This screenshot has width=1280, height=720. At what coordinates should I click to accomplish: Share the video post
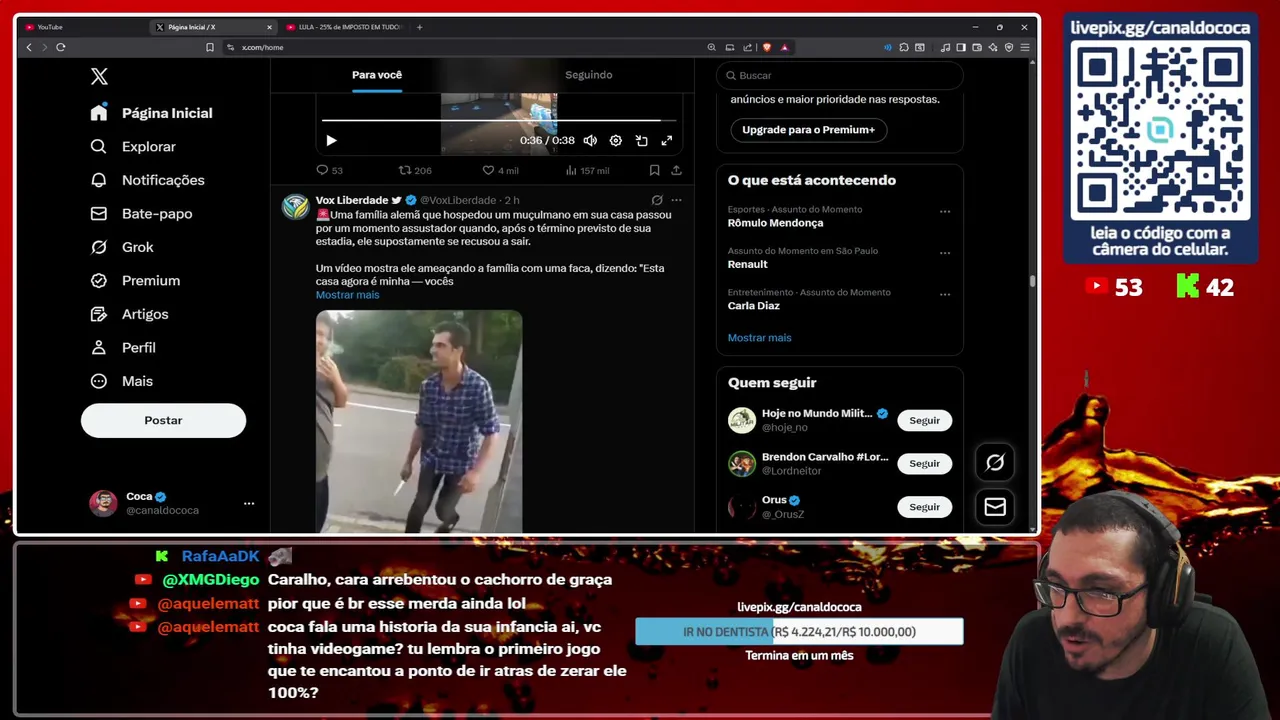tap(676, 170)
